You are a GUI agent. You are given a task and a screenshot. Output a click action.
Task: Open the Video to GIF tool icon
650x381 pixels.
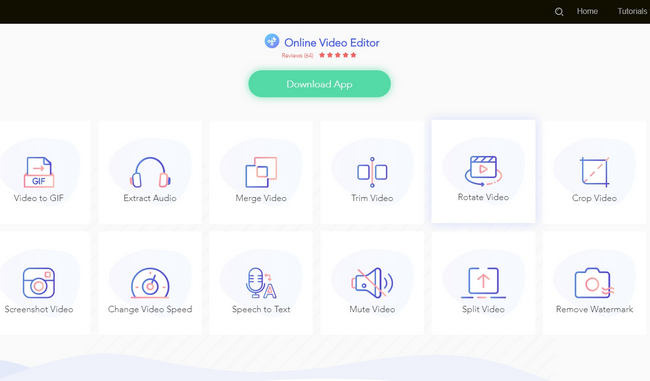coord(39,172)
